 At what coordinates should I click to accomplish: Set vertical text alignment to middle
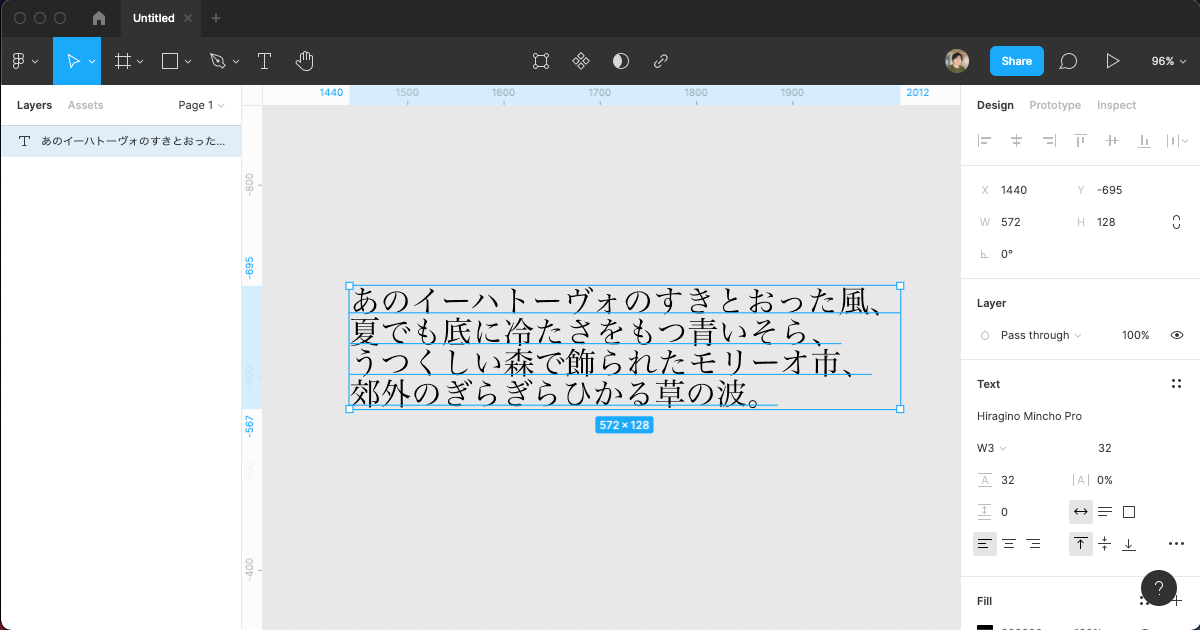tap(1104, 543)
